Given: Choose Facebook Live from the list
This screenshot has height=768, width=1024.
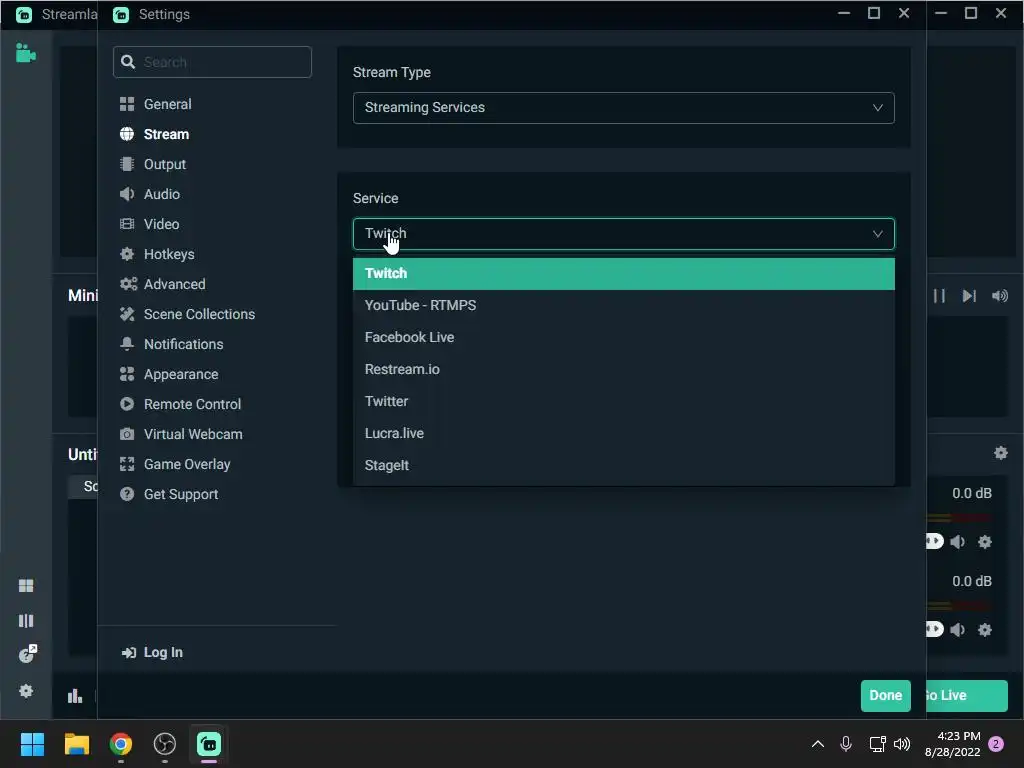Looking at the screenshot, I should [624, 338].
